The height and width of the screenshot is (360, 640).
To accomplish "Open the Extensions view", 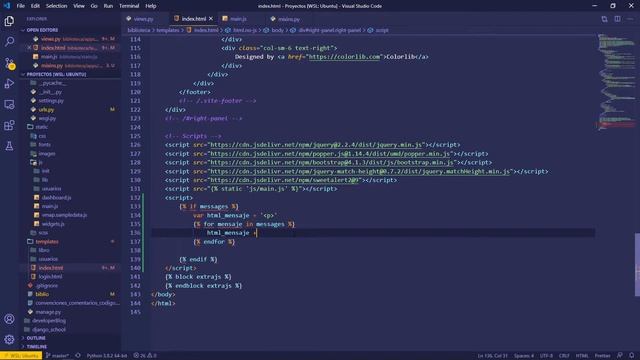I will click(x=9, y=125).
